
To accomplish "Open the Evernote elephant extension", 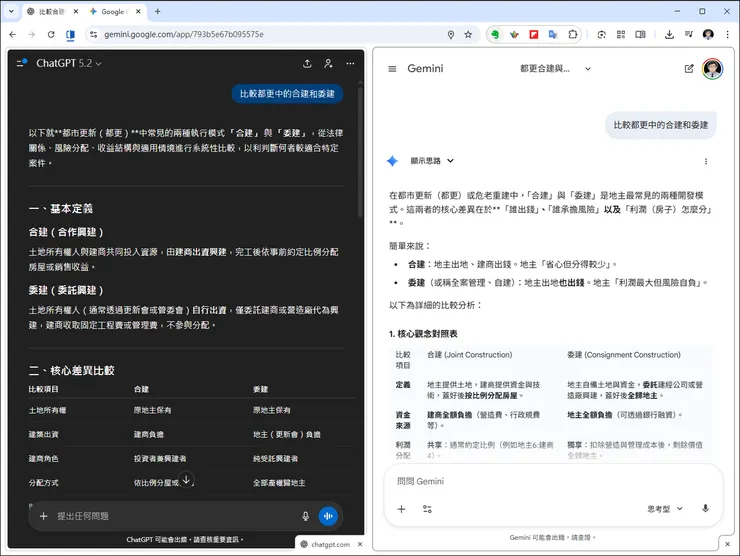I will [x=495, y=34].
